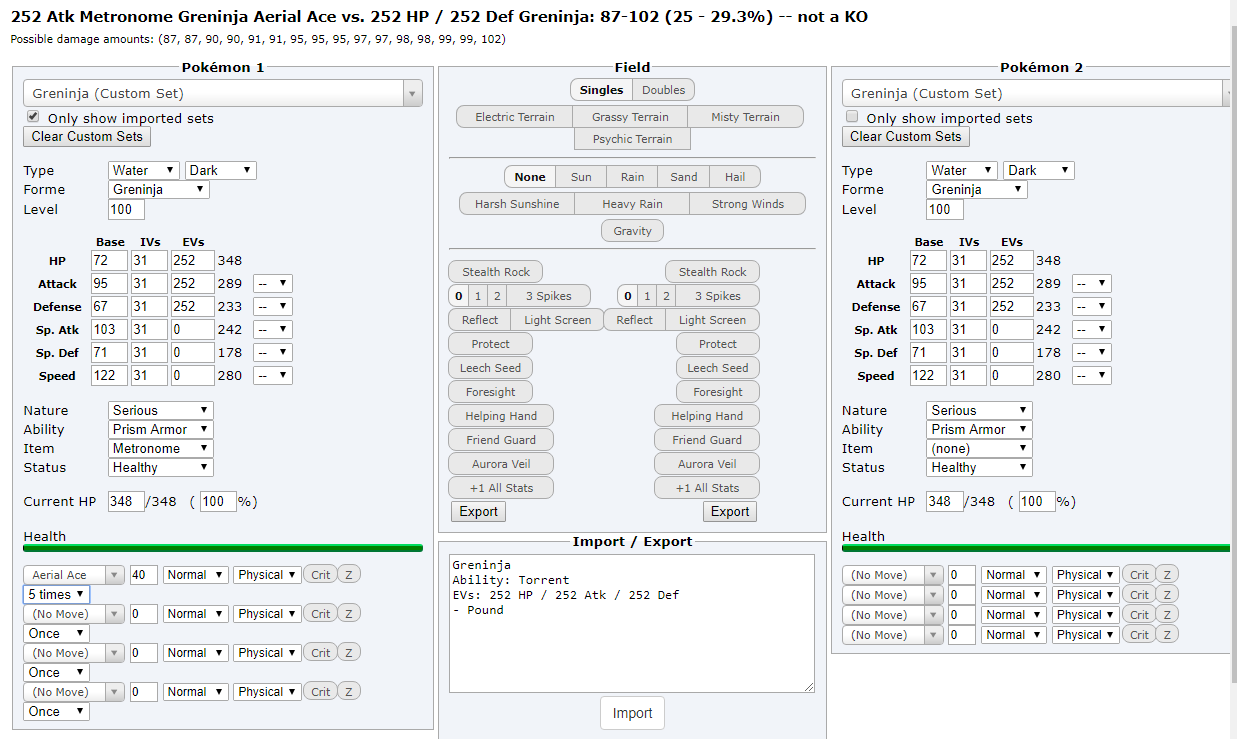Screen dimensions: 1237x739
Task: Click Aerial Ace base power field
Action: pos(144,575)
